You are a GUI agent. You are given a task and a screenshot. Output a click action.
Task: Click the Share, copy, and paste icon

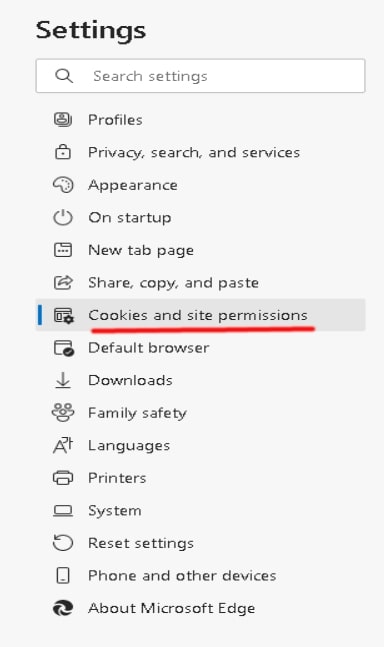pyautogui.click(x=63, y=283)
